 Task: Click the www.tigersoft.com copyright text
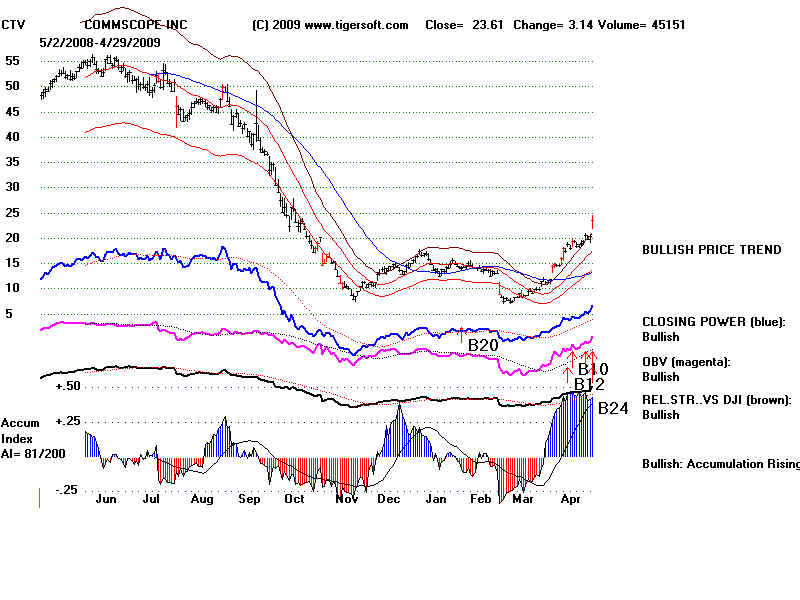tap(330, 25)
